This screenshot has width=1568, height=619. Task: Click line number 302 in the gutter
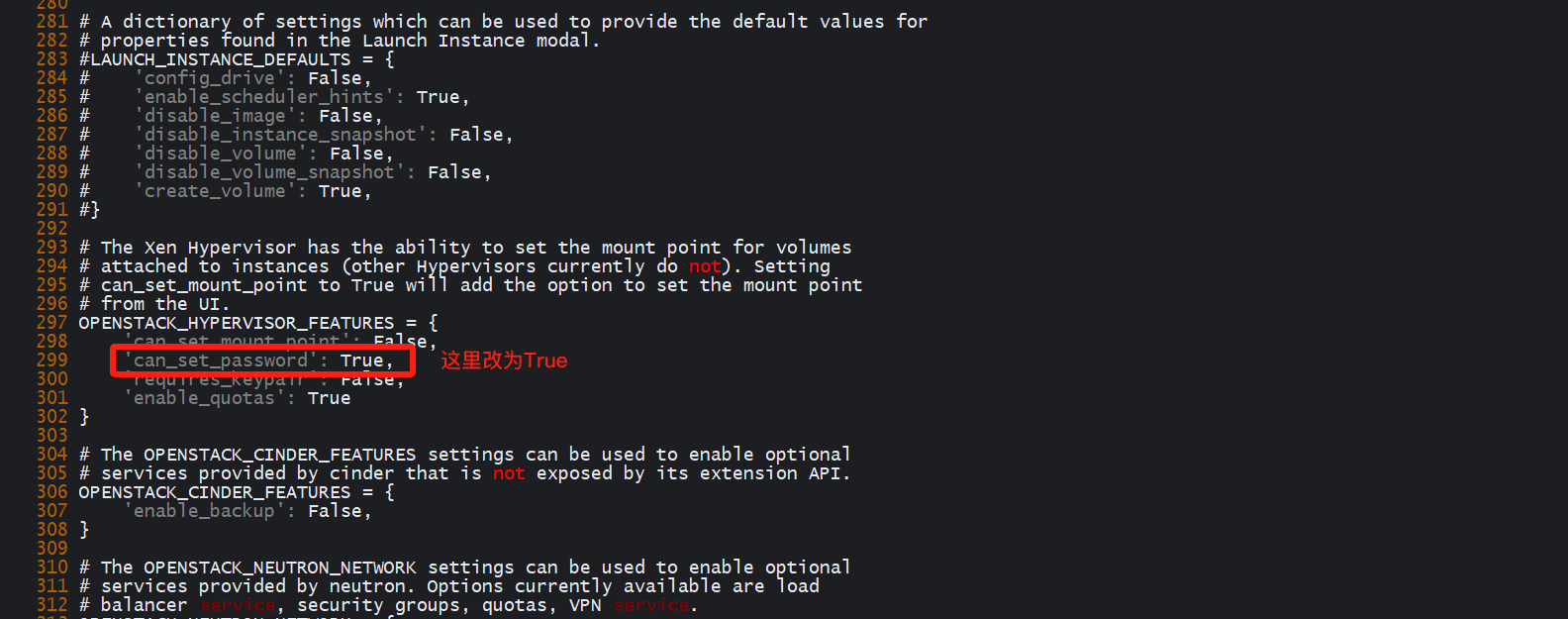pos(51,417)
